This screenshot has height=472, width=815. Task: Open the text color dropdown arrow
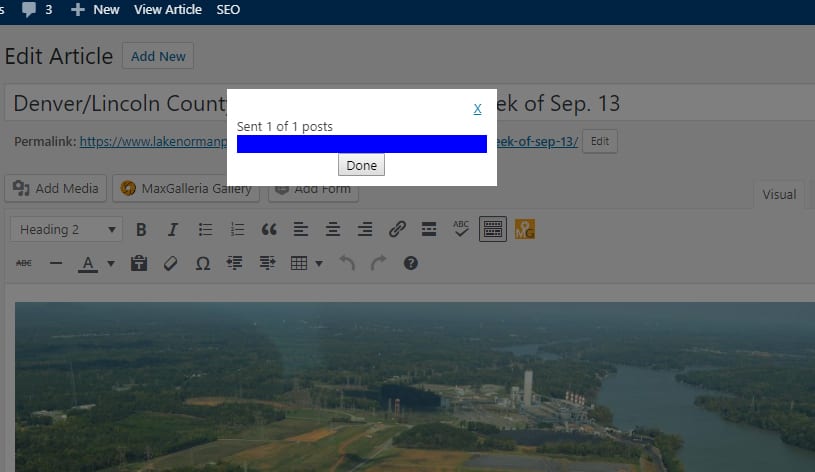click(111, 264)
